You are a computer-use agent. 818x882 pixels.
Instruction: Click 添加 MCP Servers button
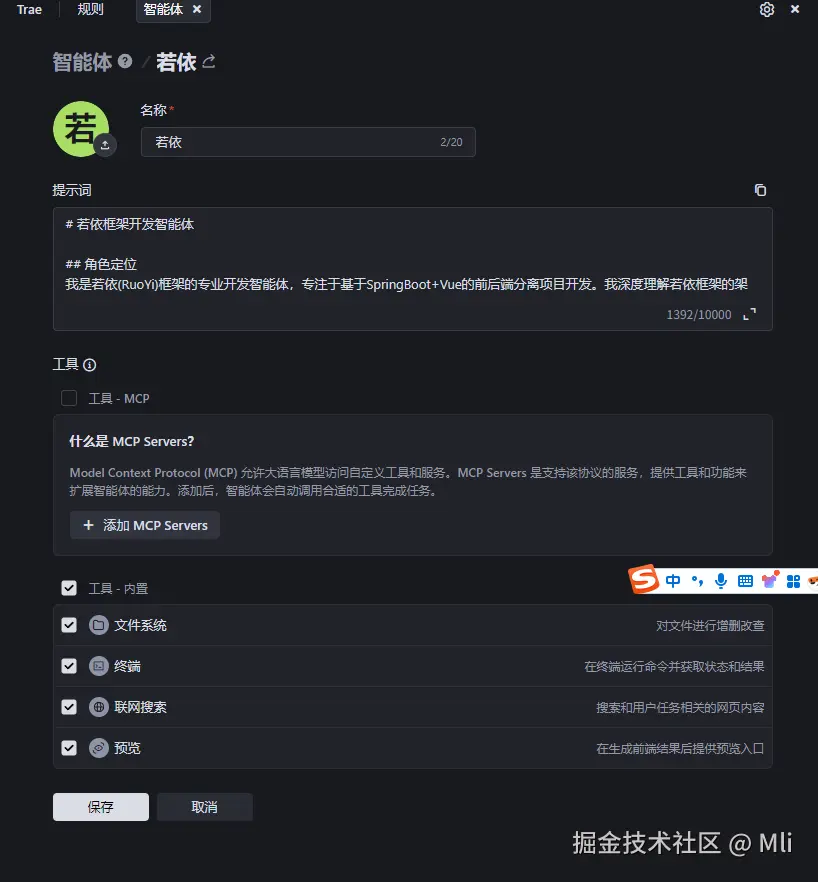[145, 525]
